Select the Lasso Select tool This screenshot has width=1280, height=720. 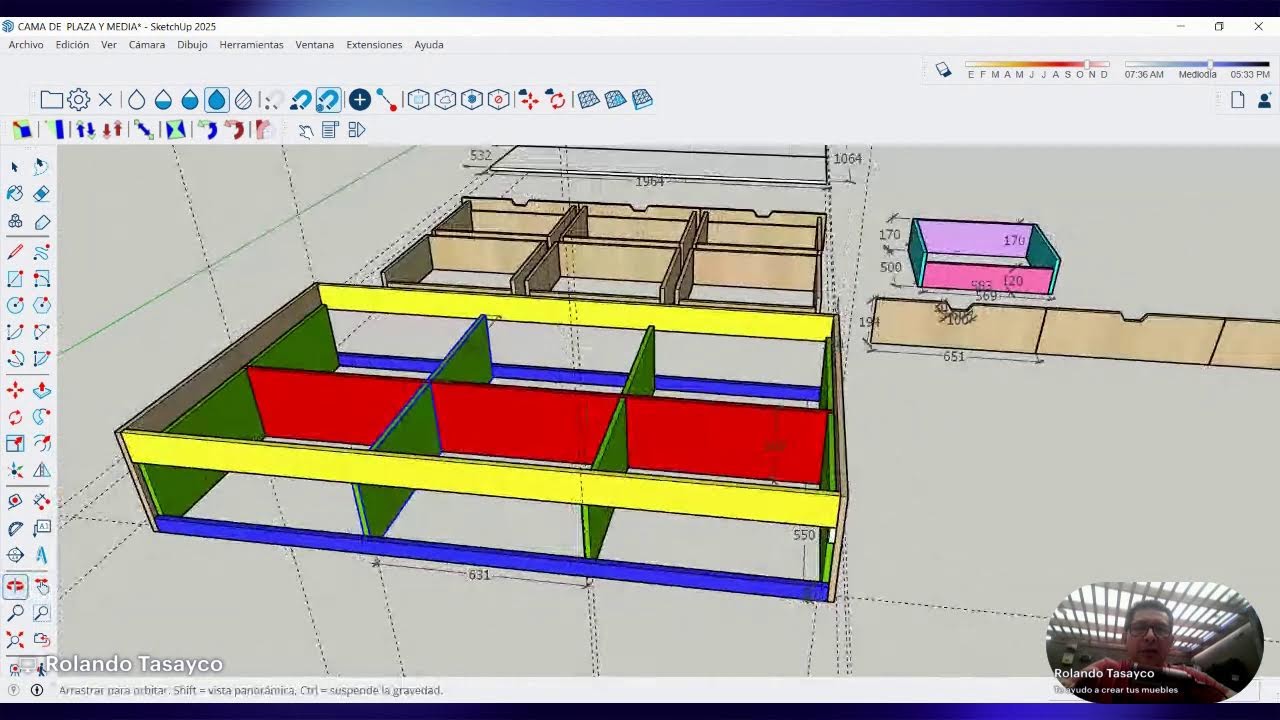click(41, 167)
